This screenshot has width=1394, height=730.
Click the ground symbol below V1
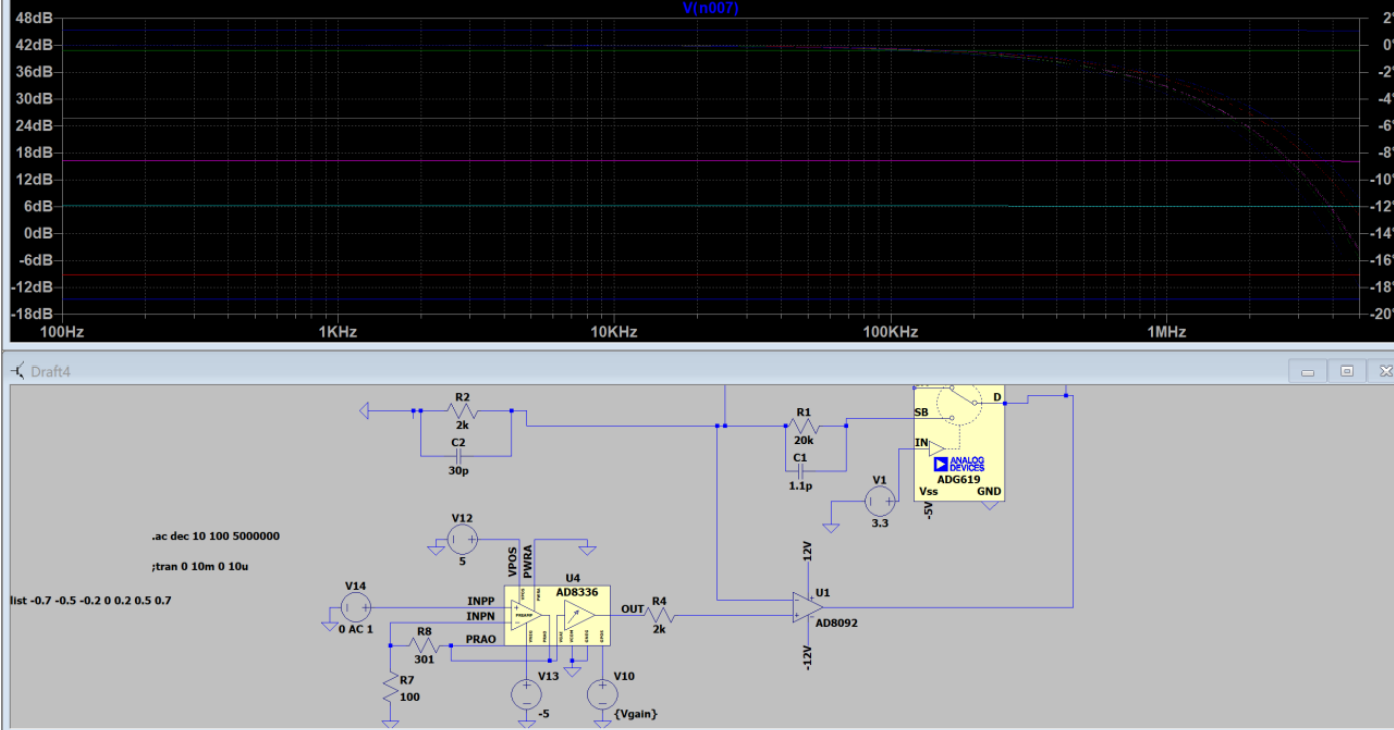tap(831, 527)
